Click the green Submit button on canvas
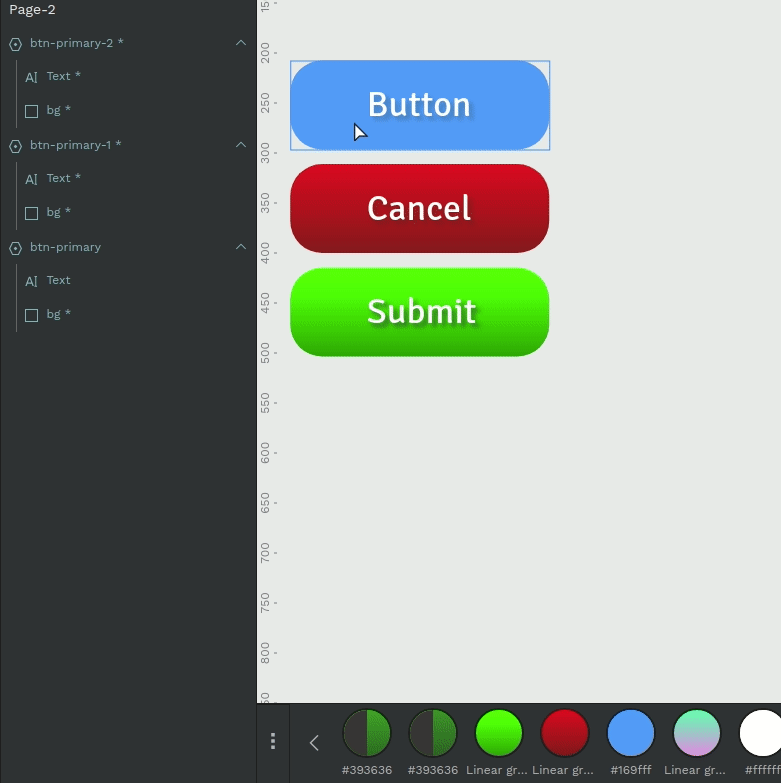This screenshot has height=783, width=781. tap(419, 311)
